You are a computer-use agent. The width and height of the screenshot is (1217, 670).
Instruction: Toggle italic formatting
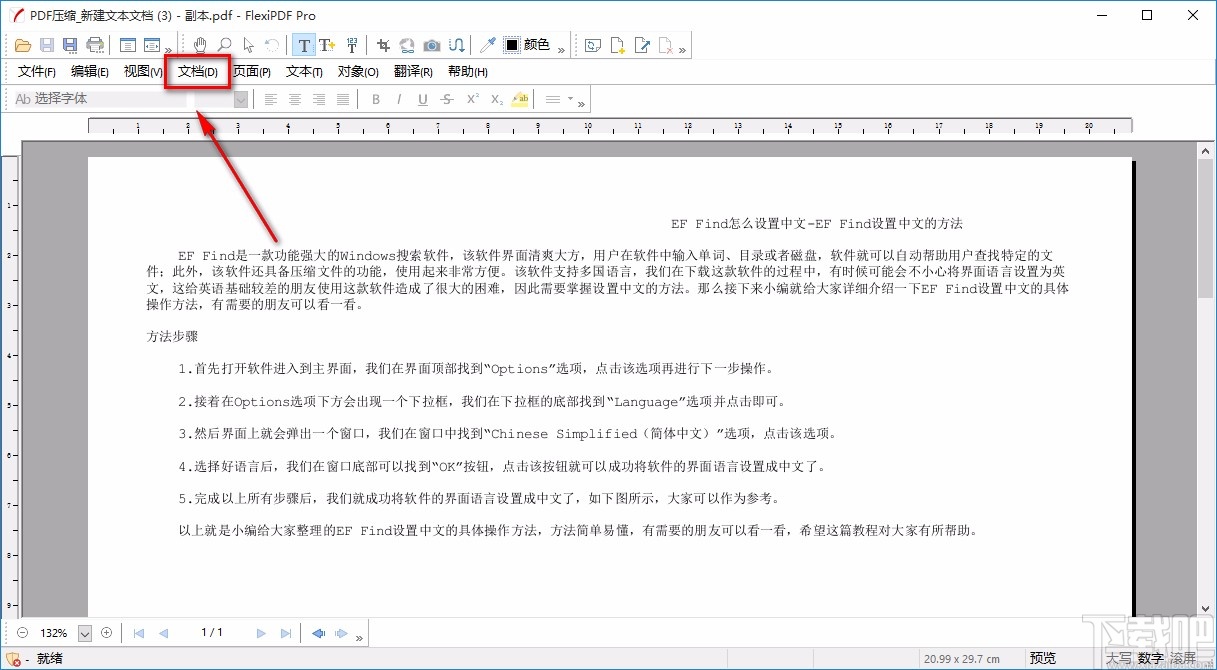(399, 99)
